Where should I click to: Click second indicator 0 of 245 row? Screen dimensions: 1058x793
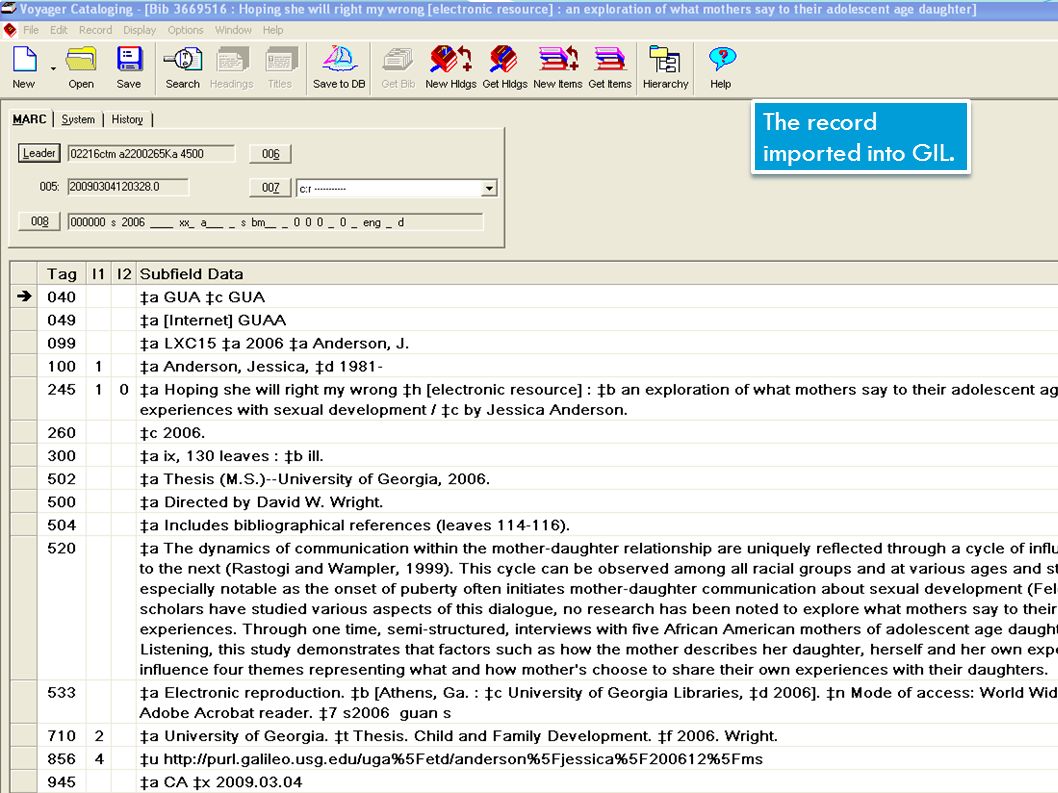tap(123, 400)
